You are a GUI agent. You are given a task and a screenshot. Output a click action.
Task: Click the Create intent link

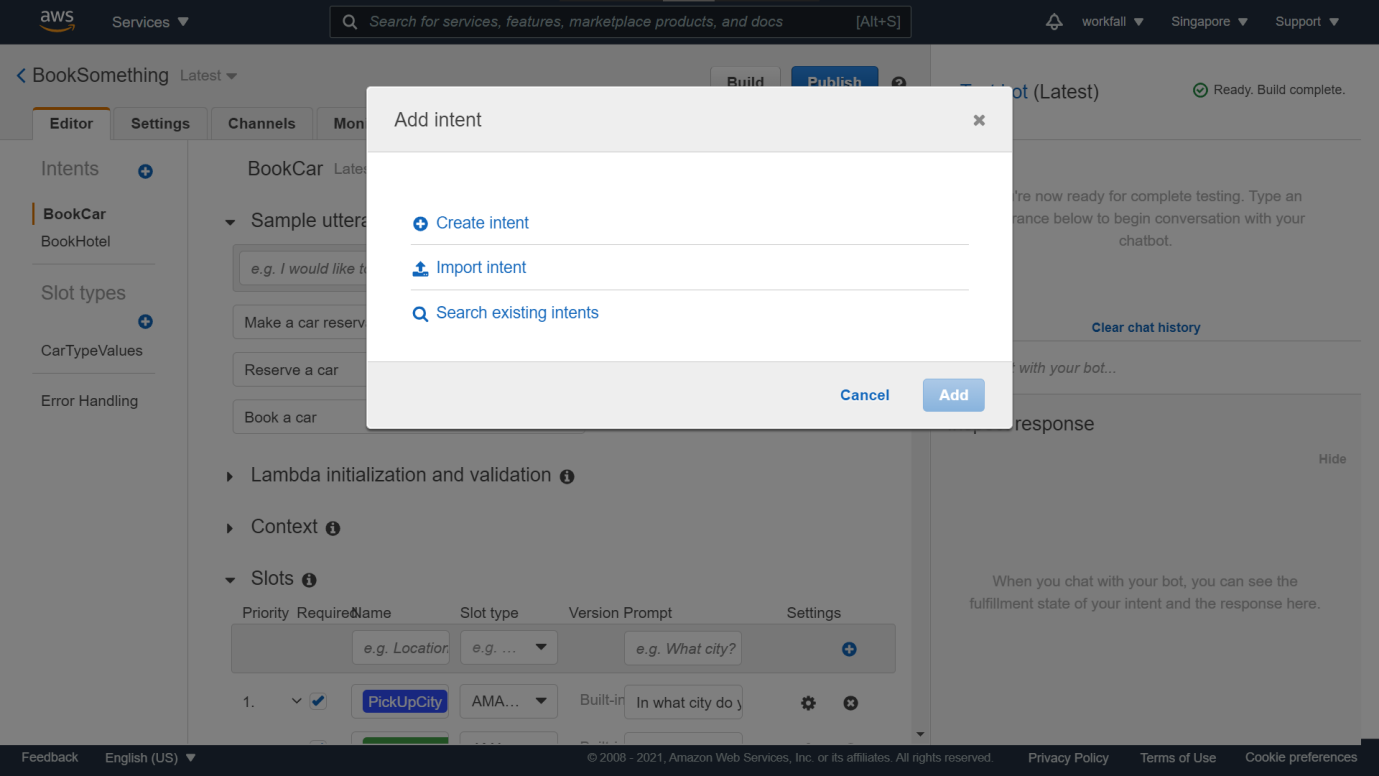coord(482,223)
